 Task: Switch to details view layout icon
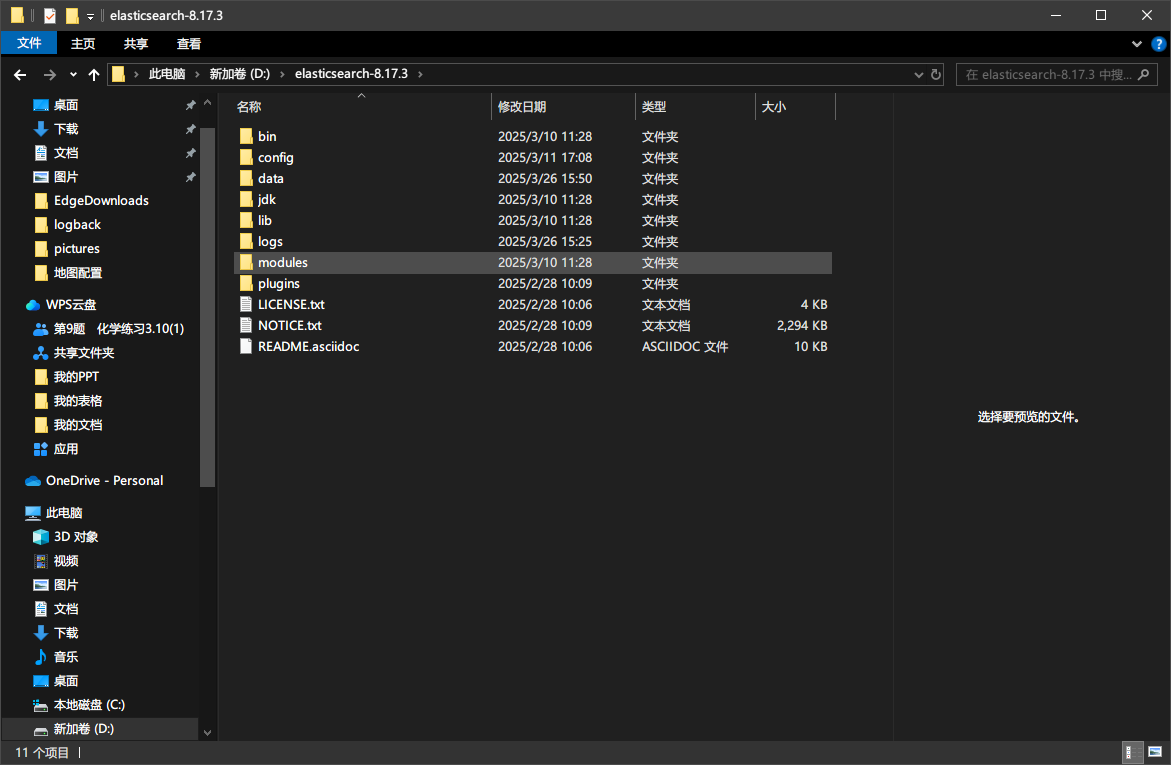[x=1133, y=752]
